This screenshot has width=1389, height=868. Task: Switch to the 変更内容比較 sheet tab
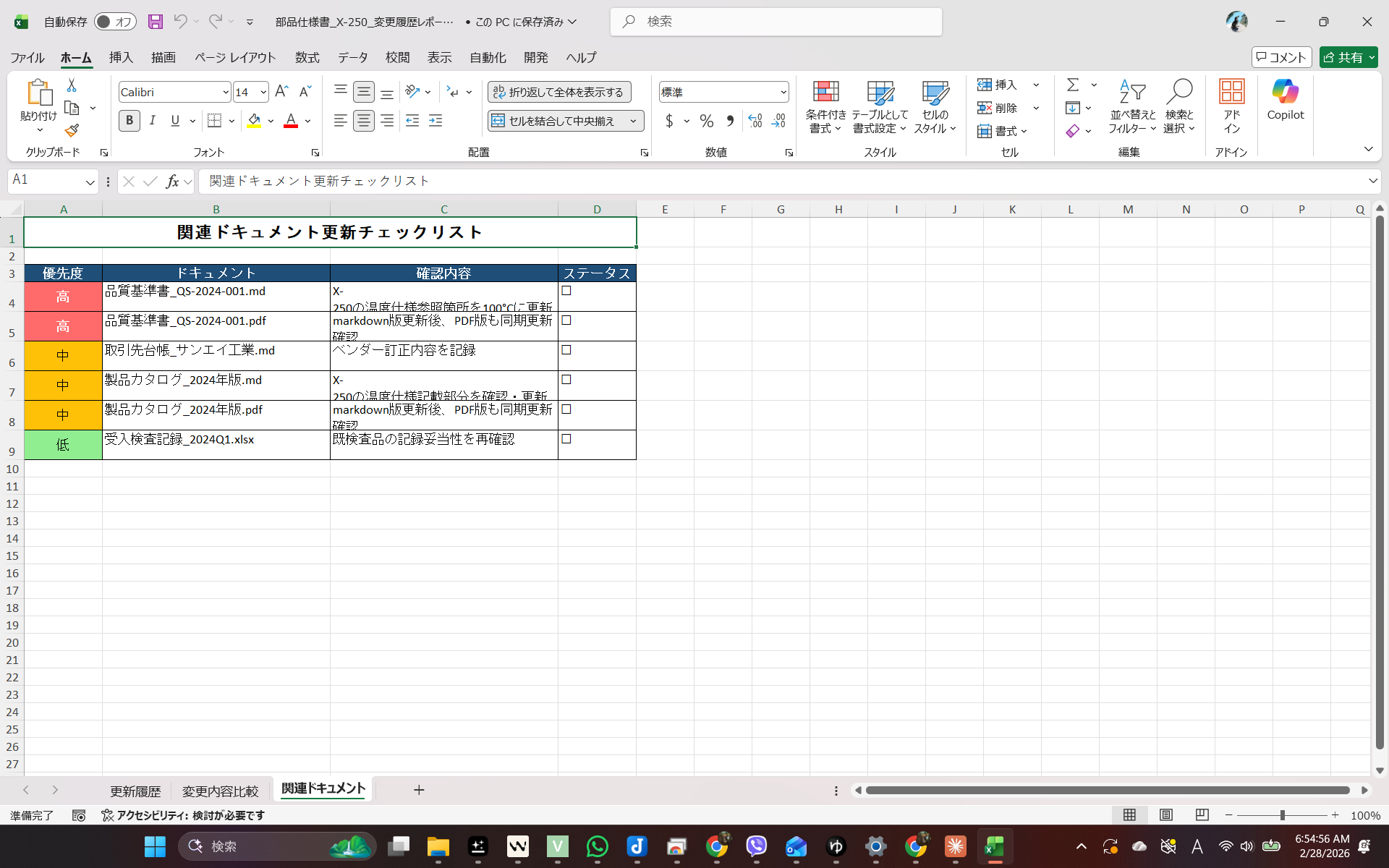tap(220, 791)
